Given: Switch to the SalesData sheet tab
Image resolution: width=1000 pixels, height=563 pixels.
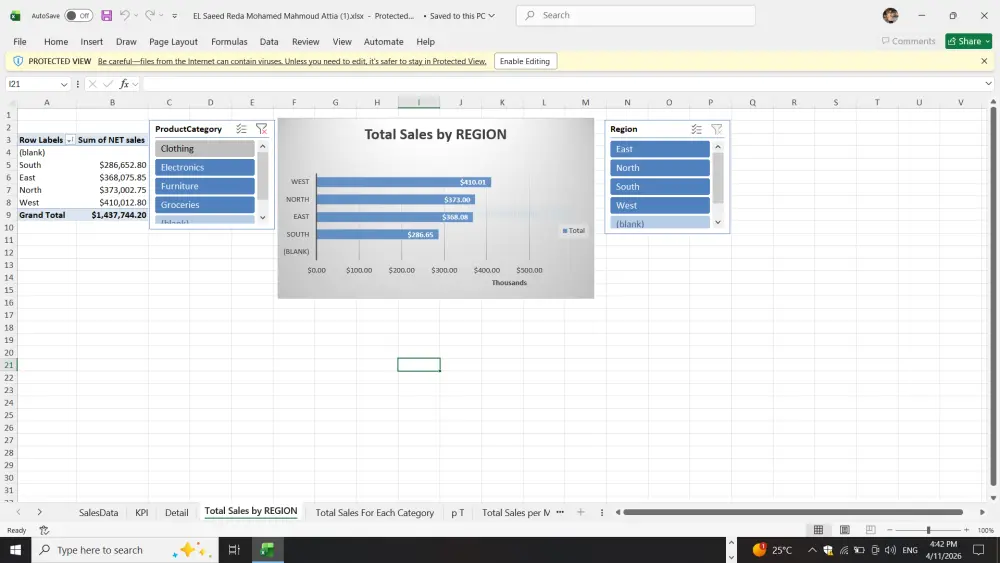Looking at the screenshot, I should 98,513.
